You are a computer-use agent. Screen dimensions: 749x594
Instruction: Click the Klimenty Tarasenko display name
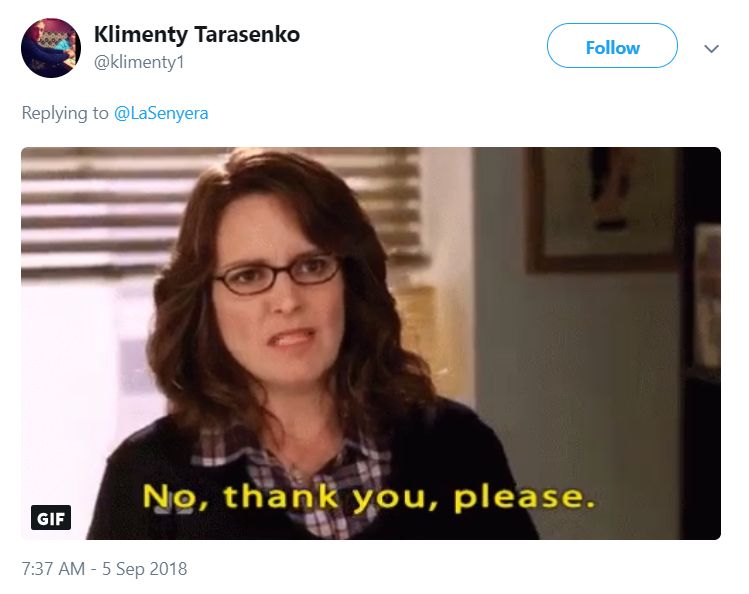coord(197,34)
